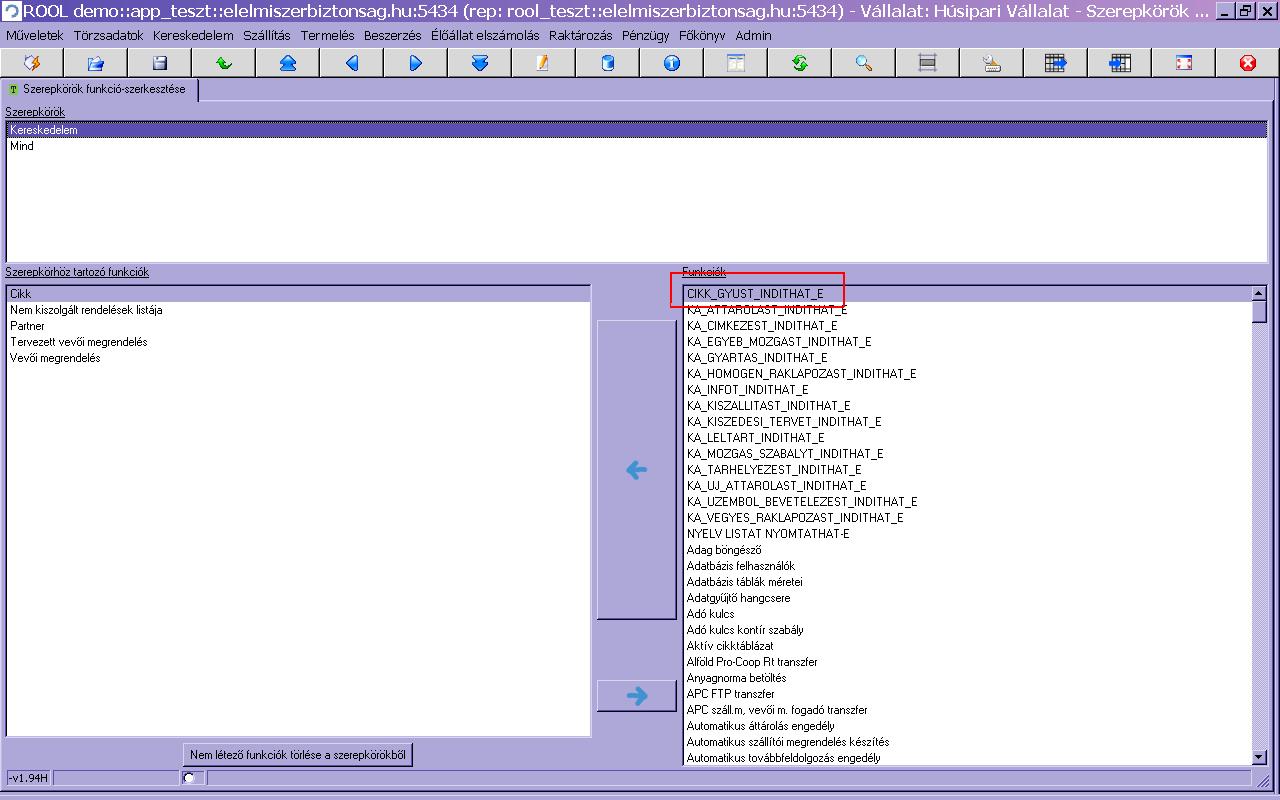Select the 'Vevői megrendelés' row
The height and width of the screenshot is (800, 1280).
pos(299,358)
